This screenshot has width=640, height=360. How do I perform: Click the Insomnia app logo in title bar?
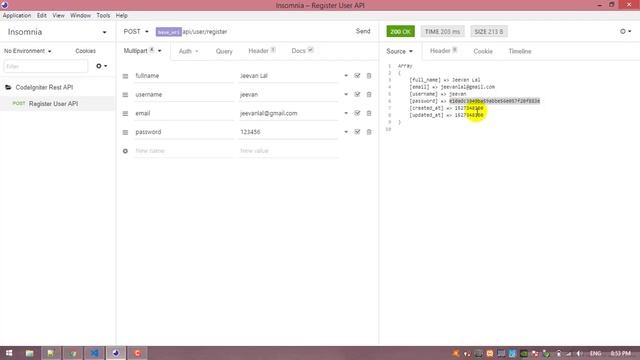coord(4,5)
